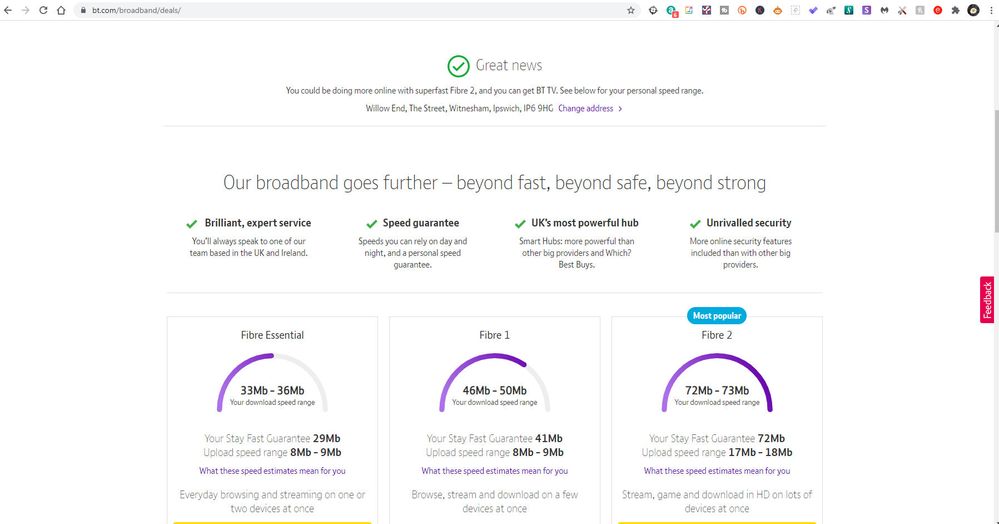Open the browser home page

point(60,10)
